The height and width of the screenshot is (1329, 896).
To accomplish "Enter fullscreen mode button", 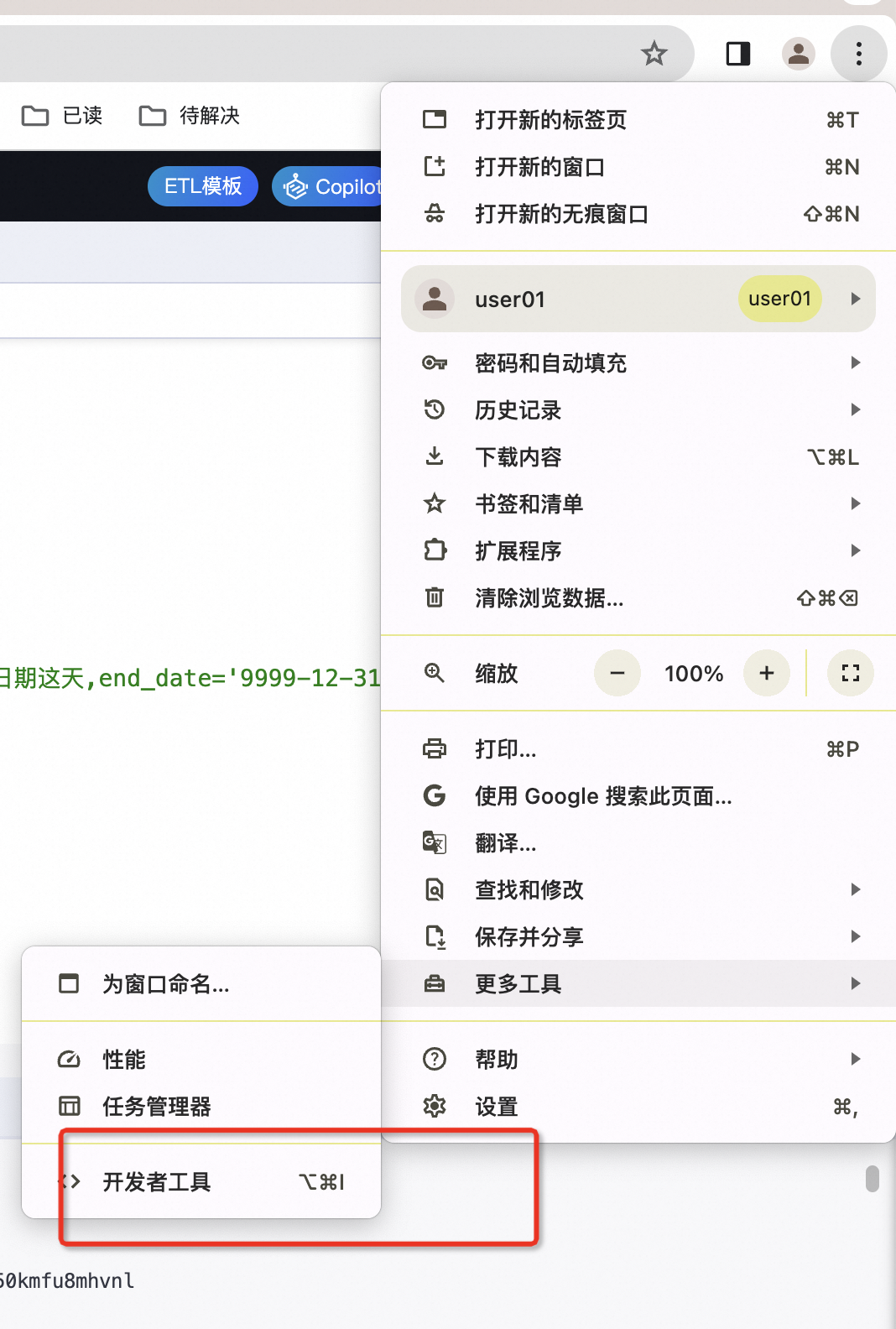I will point(851,673).
